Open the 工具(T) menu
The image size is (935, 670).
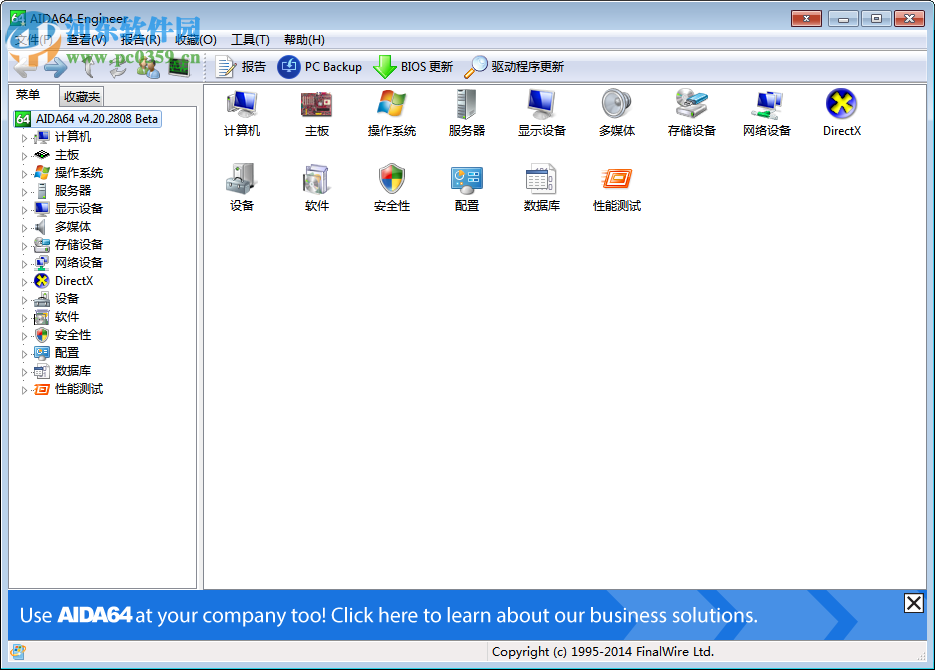[250, 40]
